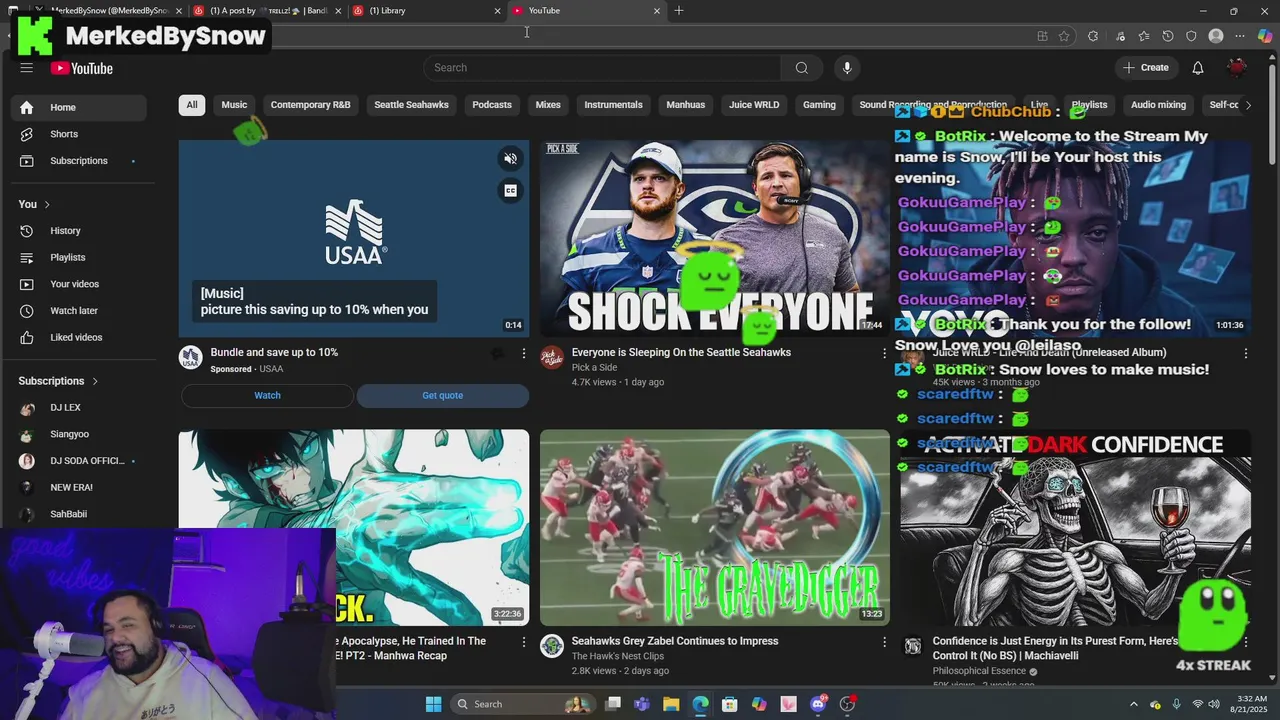Select the Contemporary R&B filter chip
Viewport: 1280px width, 720px height.
310,105
